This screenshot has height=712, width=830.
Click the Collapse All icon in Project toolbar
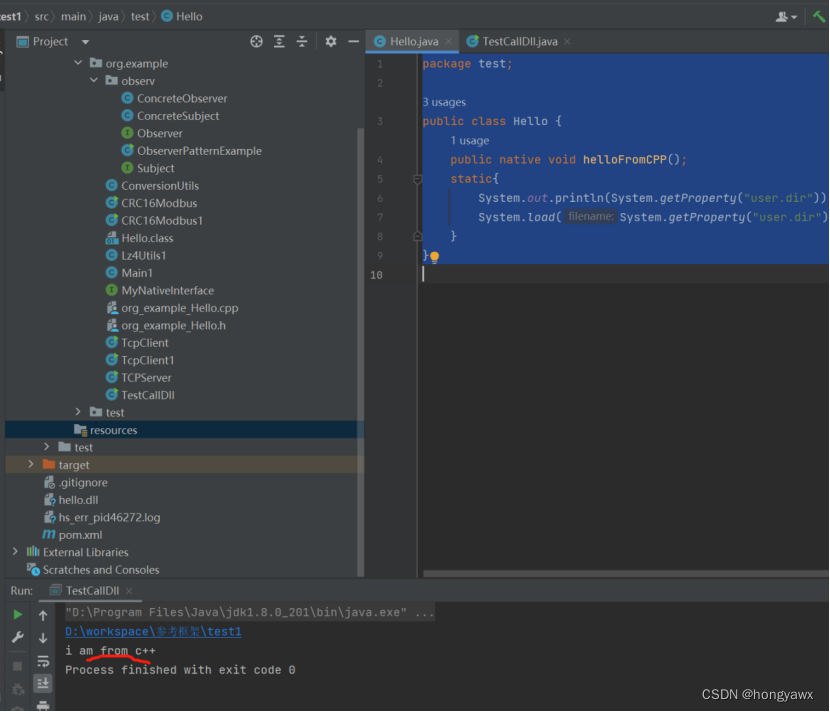tap(302, 41)
